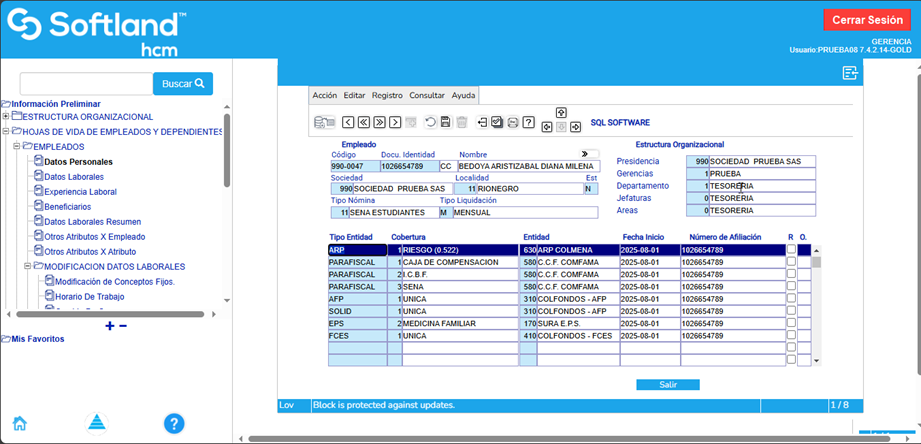Collapse MODIFICACION DATOS LABORALES node
Viewport: 921px width, 444px height.
pos(28,267)
